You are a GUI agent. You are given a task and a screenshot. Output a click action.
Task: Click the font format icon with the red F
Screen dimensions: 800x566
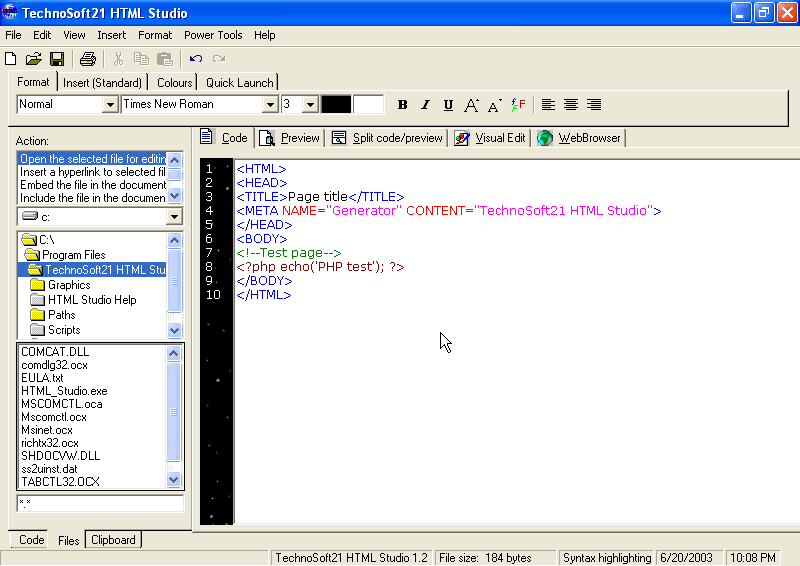click(518, 105)
